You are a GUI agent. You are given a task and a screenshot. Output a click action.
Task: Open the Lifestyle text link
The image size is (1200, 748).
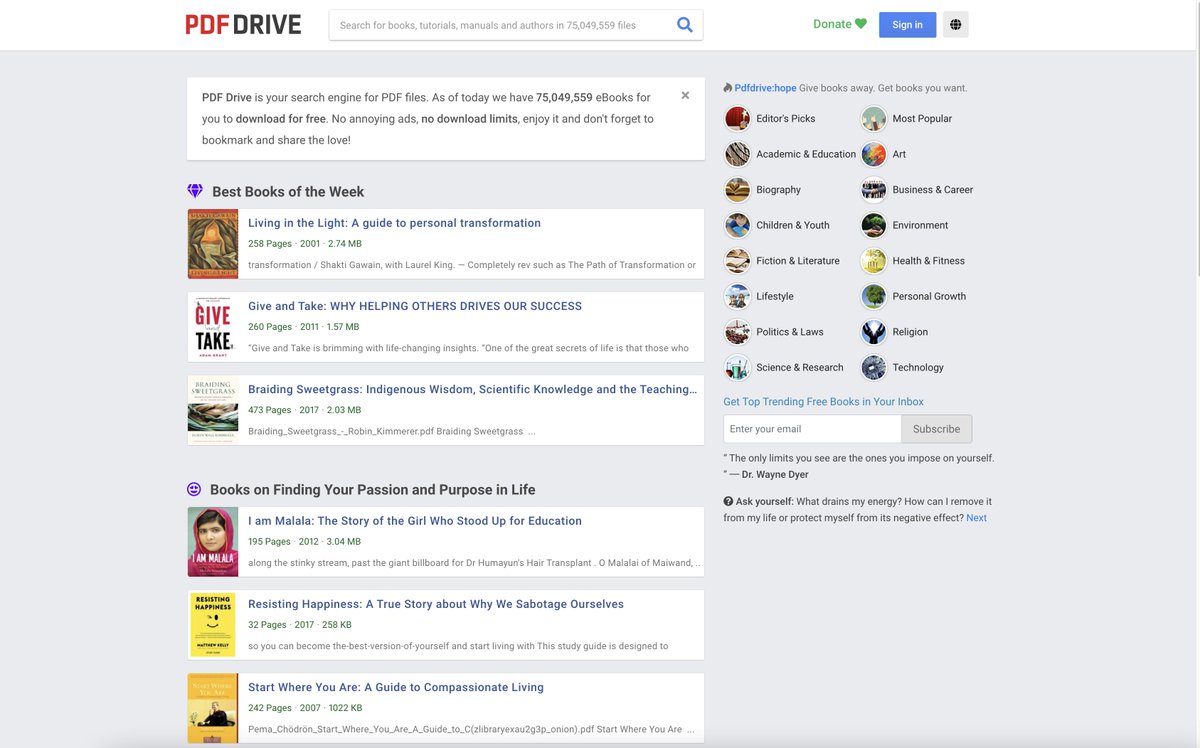(x=775, y=296)
